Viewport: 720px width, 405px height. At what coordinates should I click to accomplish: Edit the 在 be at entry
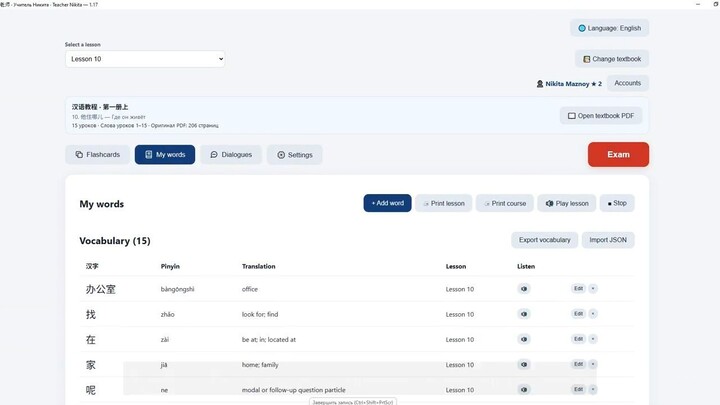tap(578, 339)
